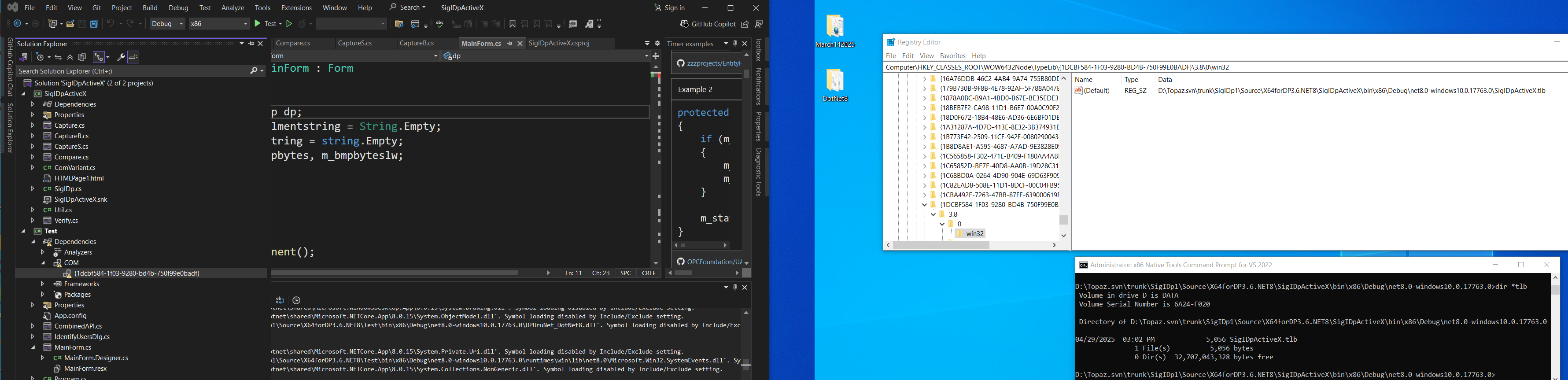Viewport: 1568px width, 380px height.
Task: Open the Diagnostic Tools side tab
Action: click(x=758, y=172)
